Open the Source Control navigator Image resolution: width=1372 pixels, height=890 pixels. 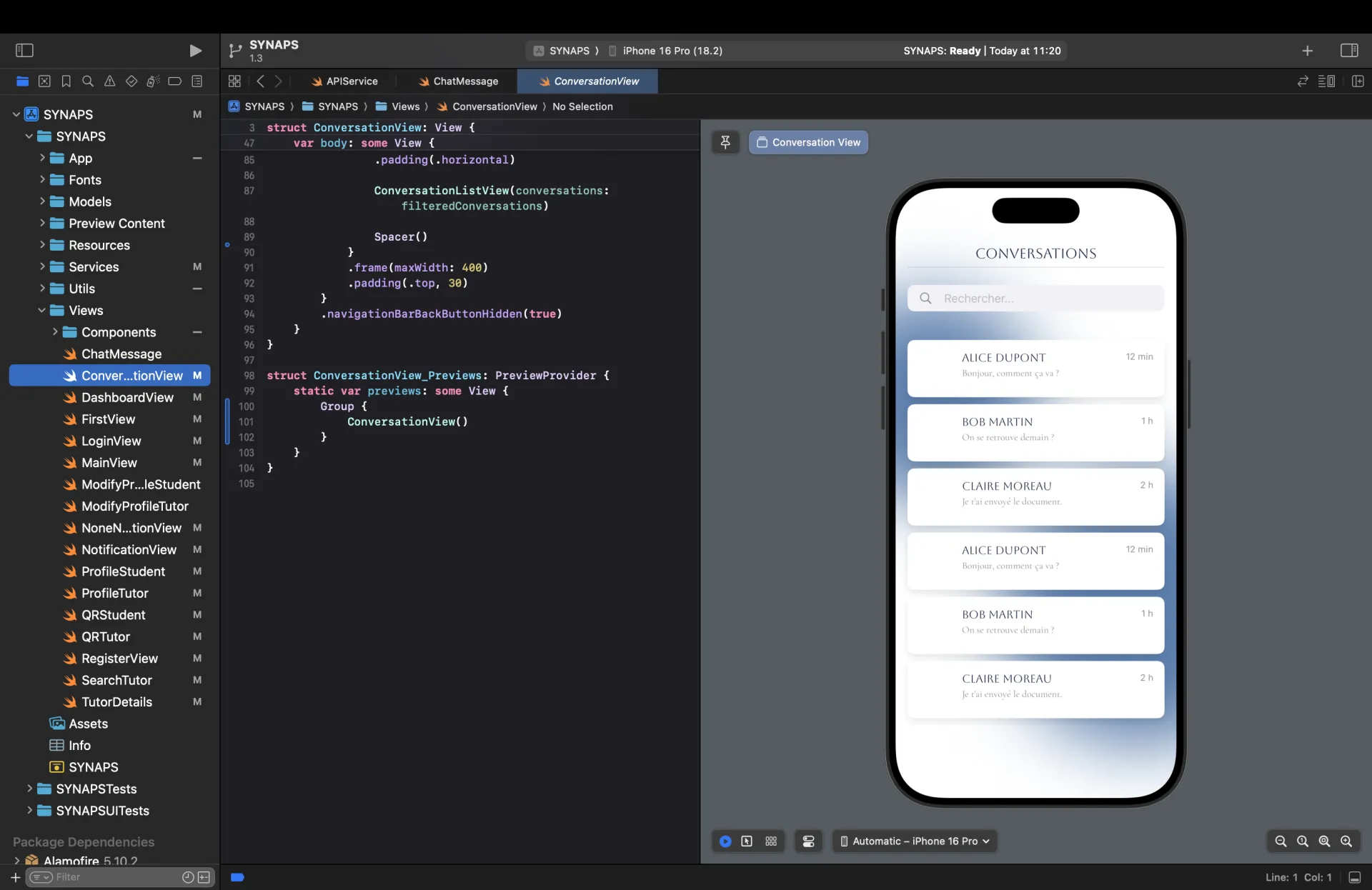pyautogui.click(x=44, y=81)
